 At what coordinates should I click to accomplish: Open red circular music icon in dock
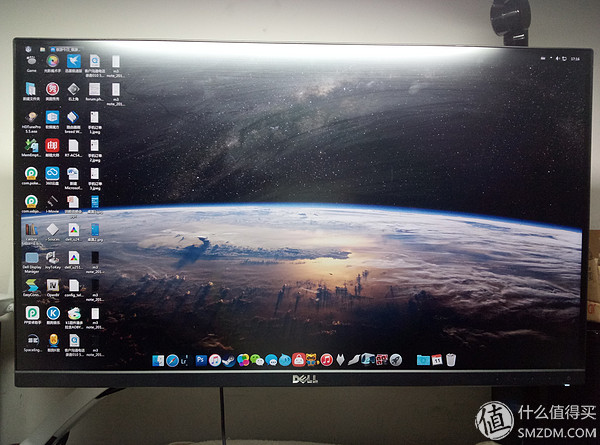(326, 360)
